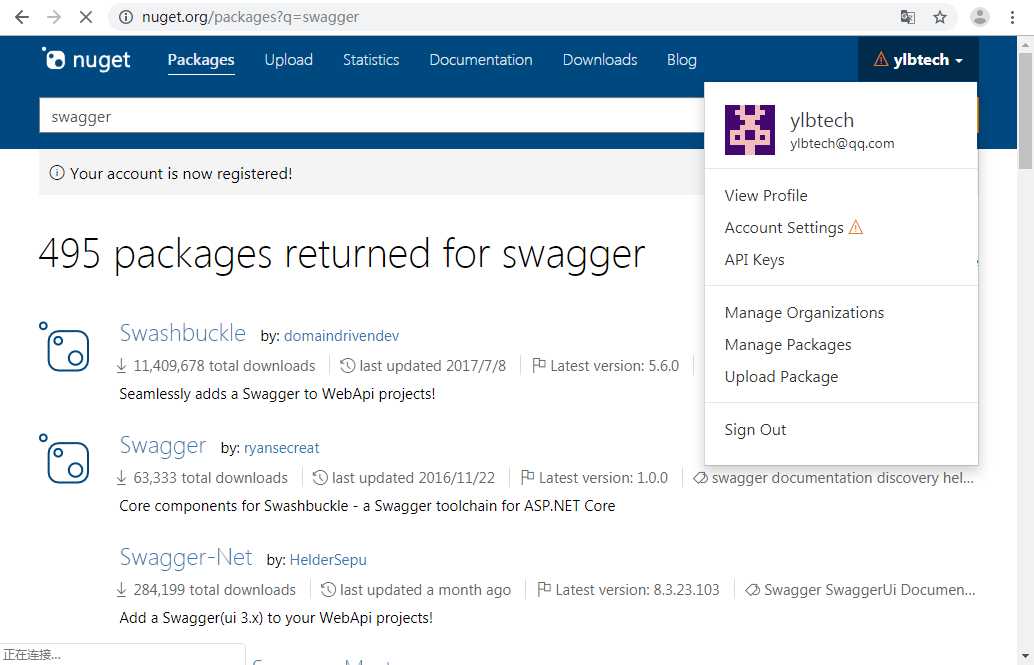Go back with the browser back arrow
The width and height of the screenshot is (1034, 665).
(x=22, y=17)
